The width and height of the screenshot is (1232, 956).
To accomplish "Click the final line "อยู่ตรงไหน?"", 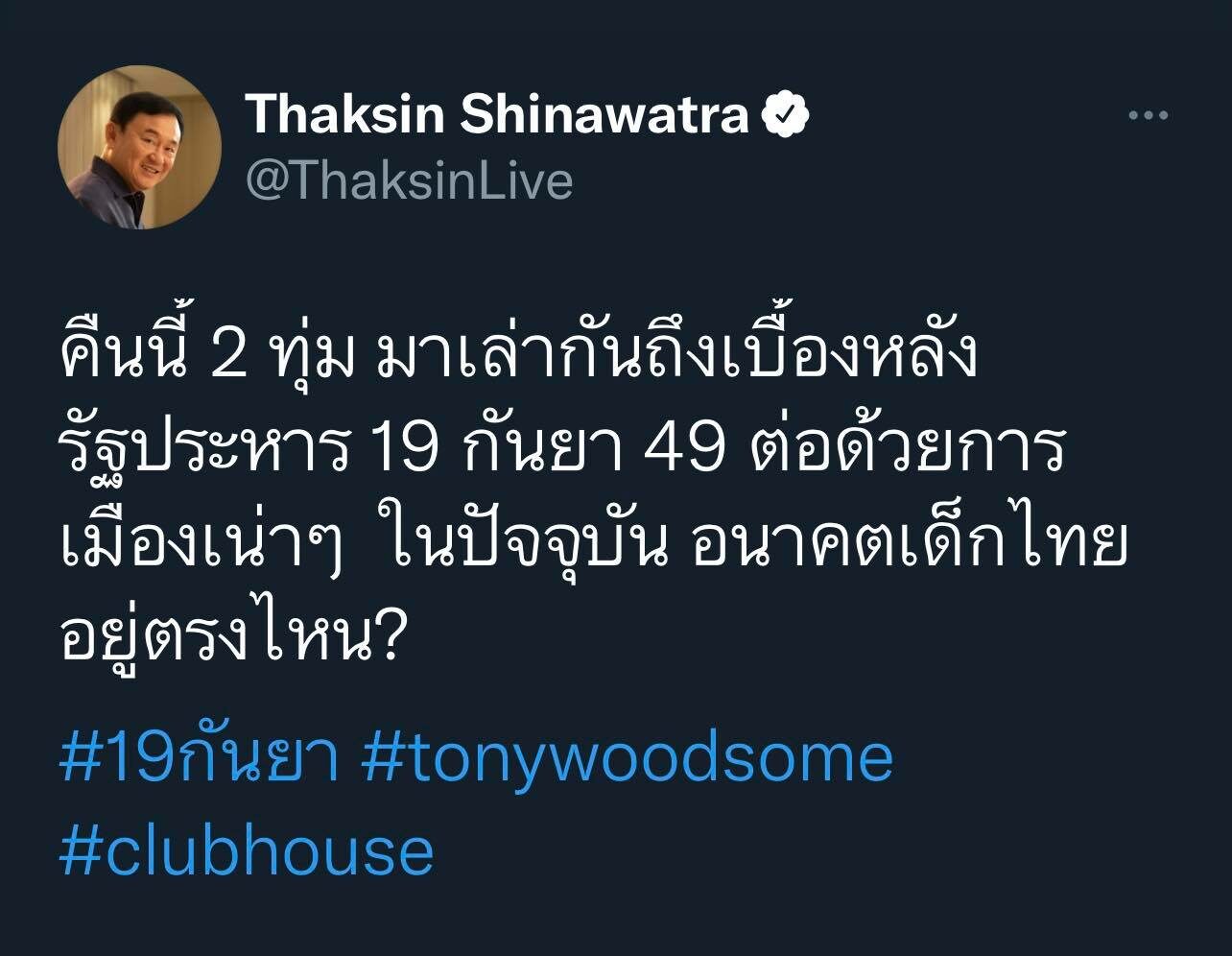I will click(x=229, y=635).
